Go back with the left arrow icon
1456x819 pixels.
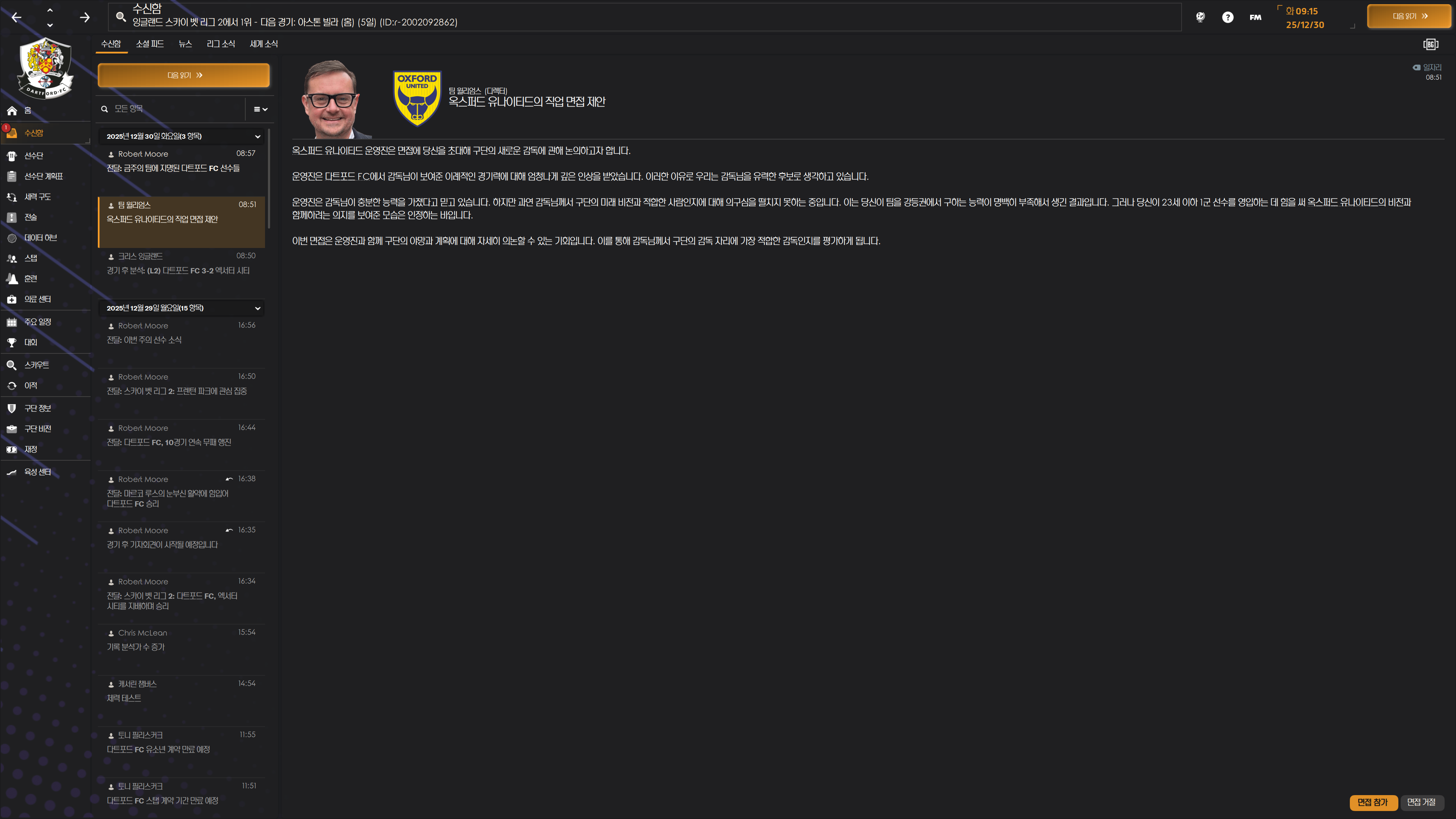[x=16, y=17]
